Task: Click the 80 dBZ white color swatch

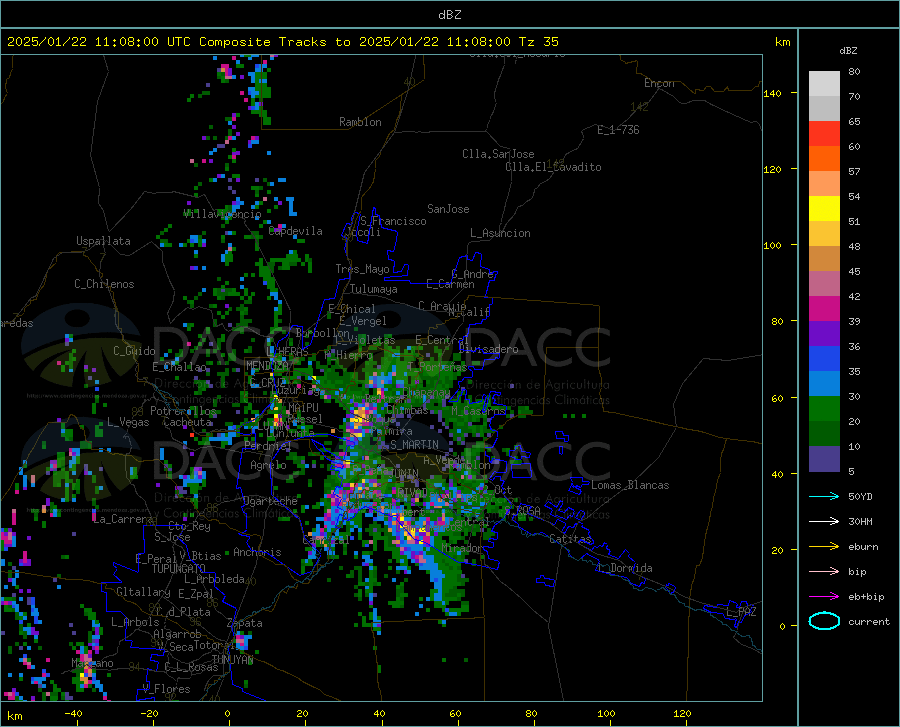Action: 824,84
